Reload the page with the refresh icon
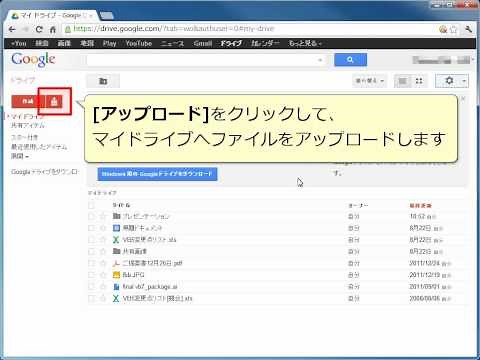Image resolution: width=480 pixels, height=360 pixels. (39, 29)
